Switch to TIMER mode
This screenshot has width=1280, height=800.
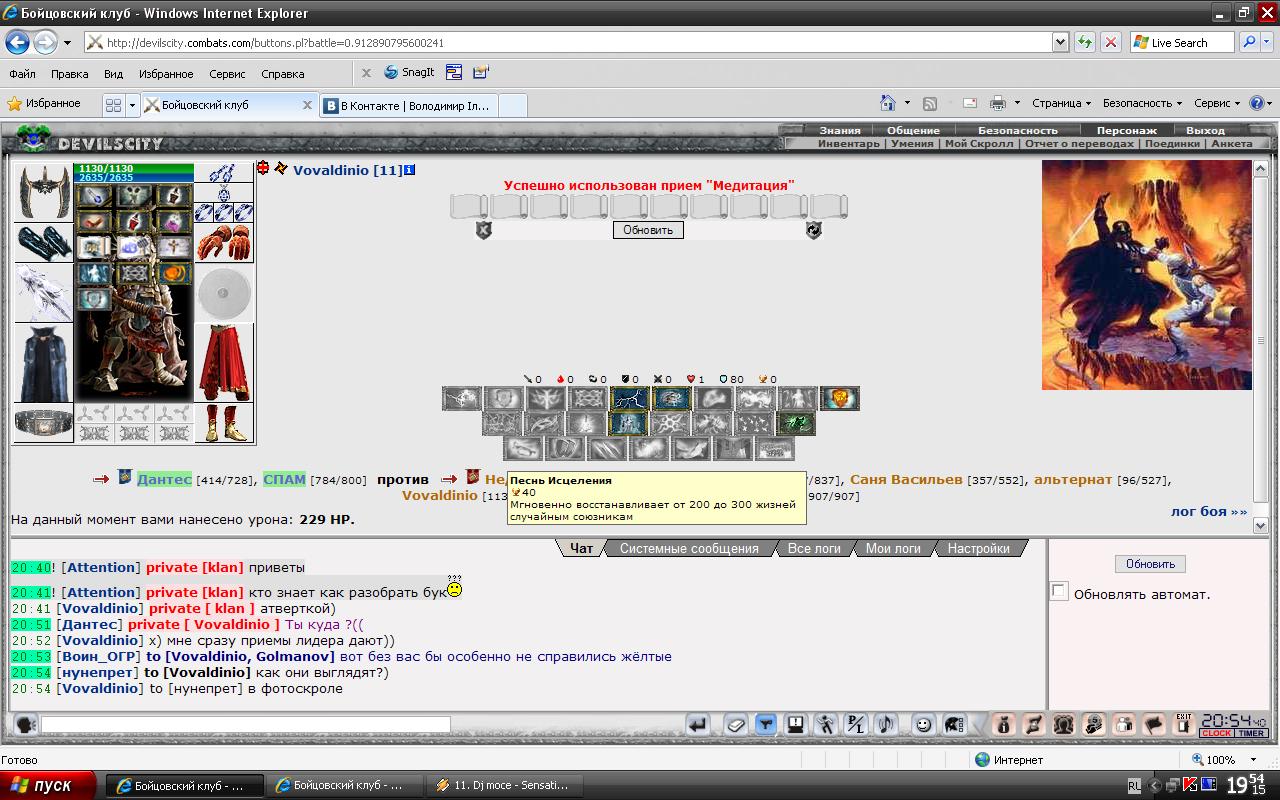pyautogui.click(x=1251, y=733)
